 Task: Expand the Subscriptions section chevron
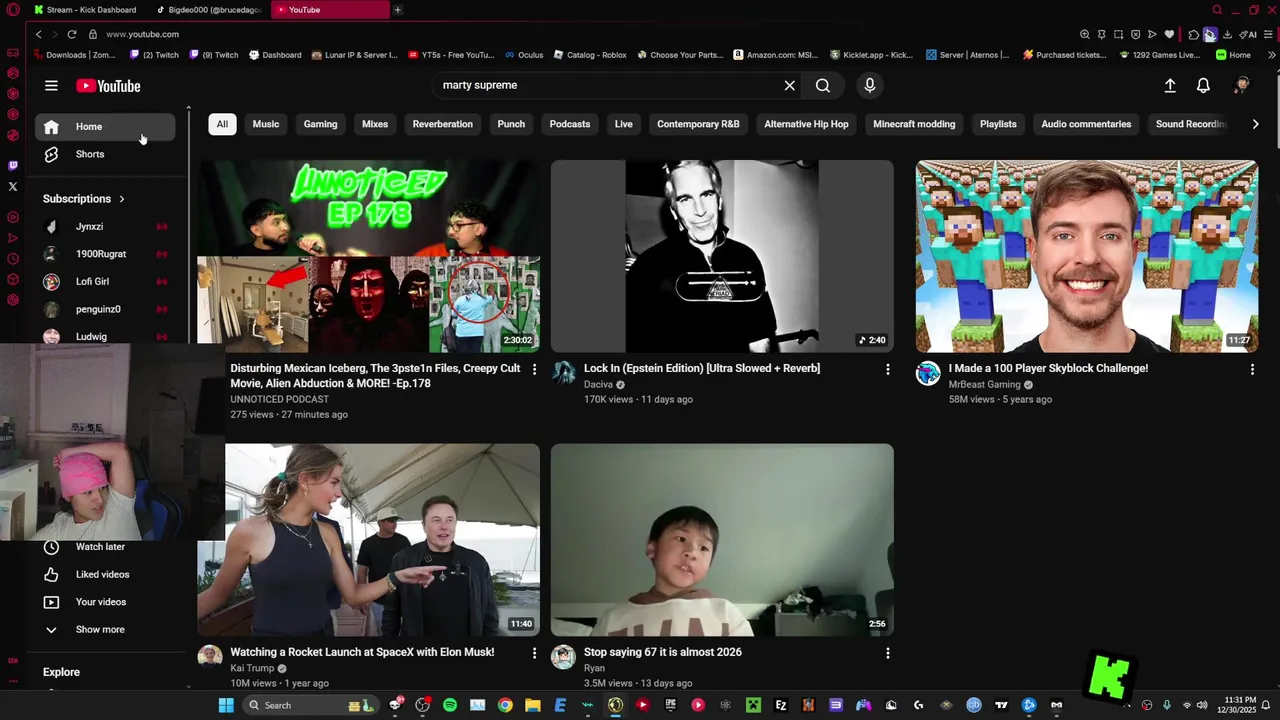coord(122,199)
